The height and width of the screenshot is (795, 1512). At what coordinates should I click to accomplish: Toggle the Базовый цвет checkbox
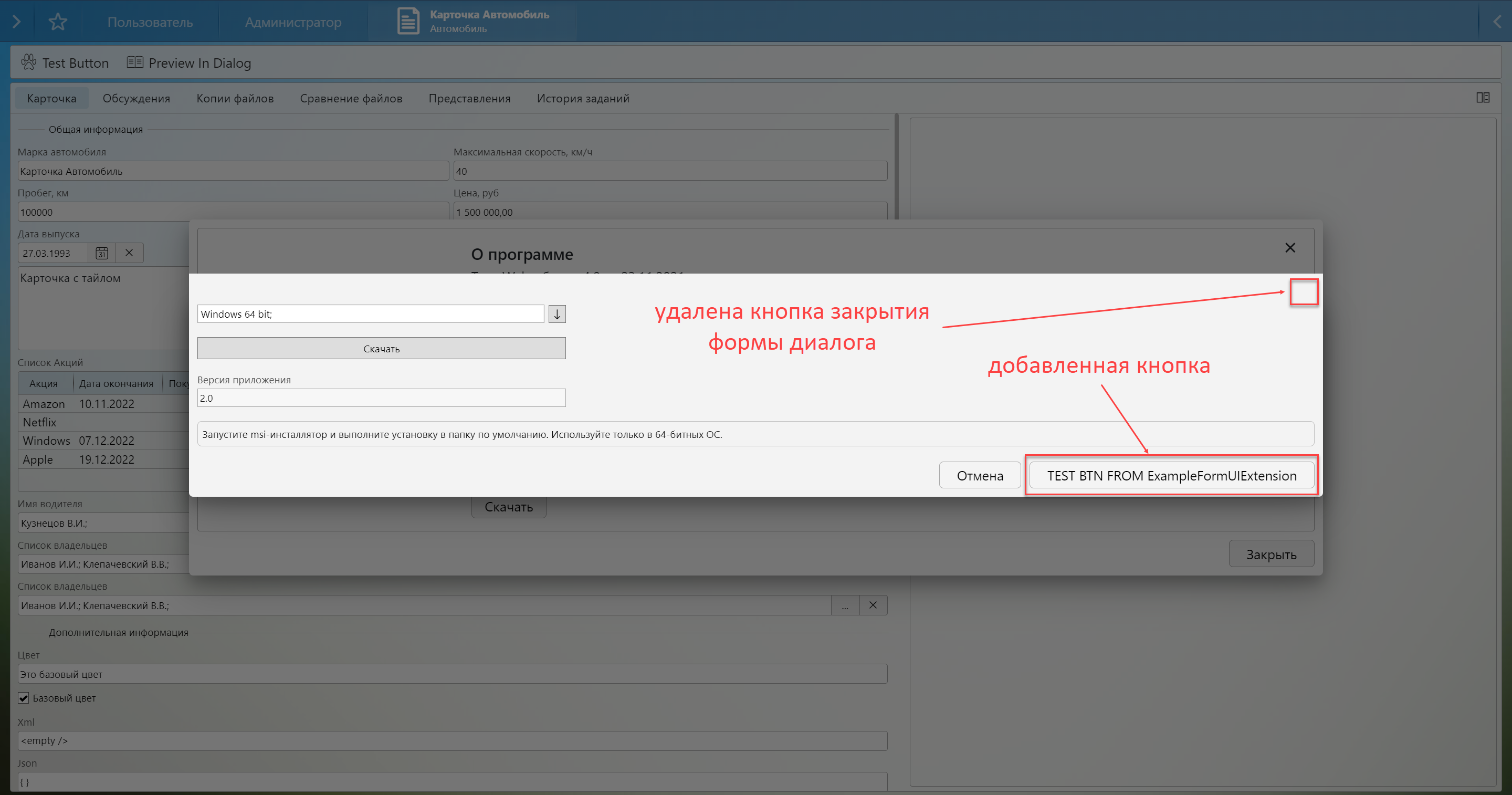(x=24, y=698)
